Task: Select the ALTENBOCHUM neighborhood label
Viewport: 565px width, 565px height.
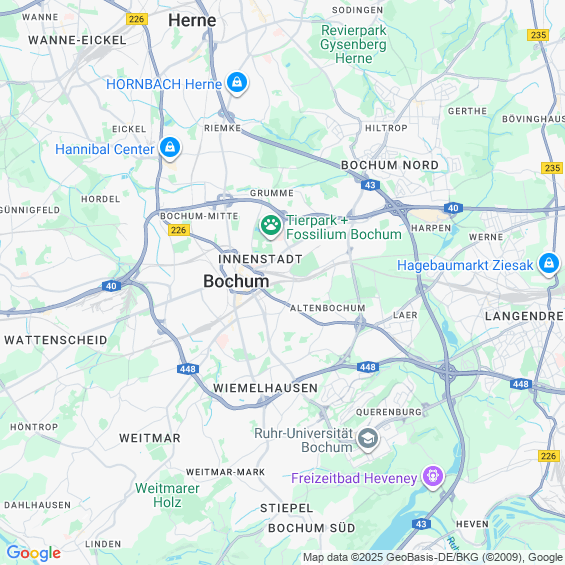Action: 328,308
